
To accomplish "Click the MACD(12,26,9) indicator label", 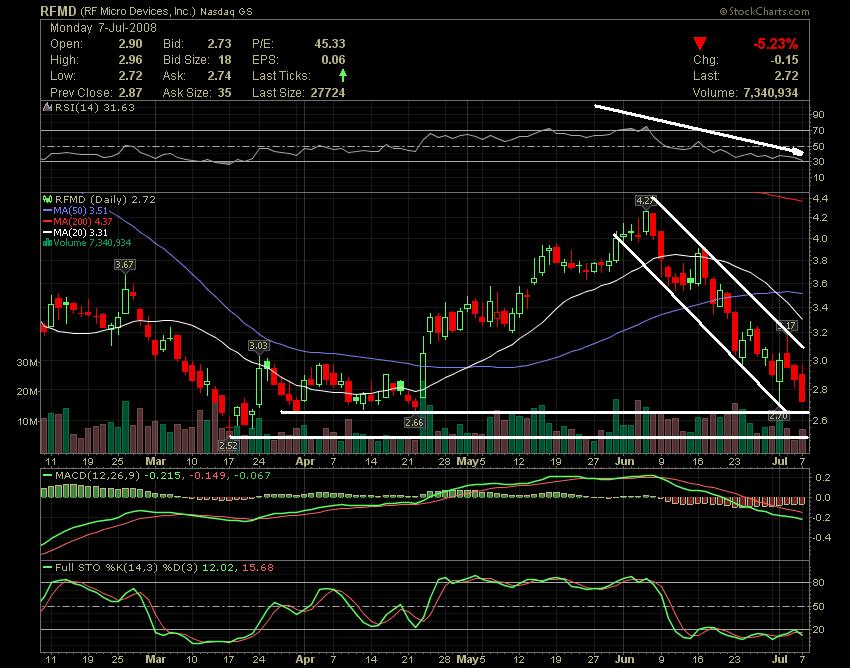I will click(x=98, y=476).
